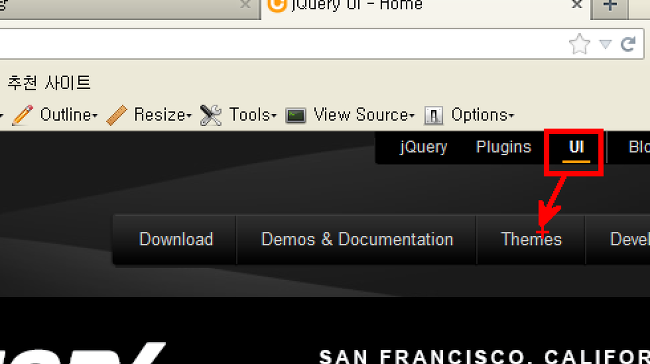
Task: Click the Options toolbar icon
Action: pyautogui.click(x=434, y=116)
